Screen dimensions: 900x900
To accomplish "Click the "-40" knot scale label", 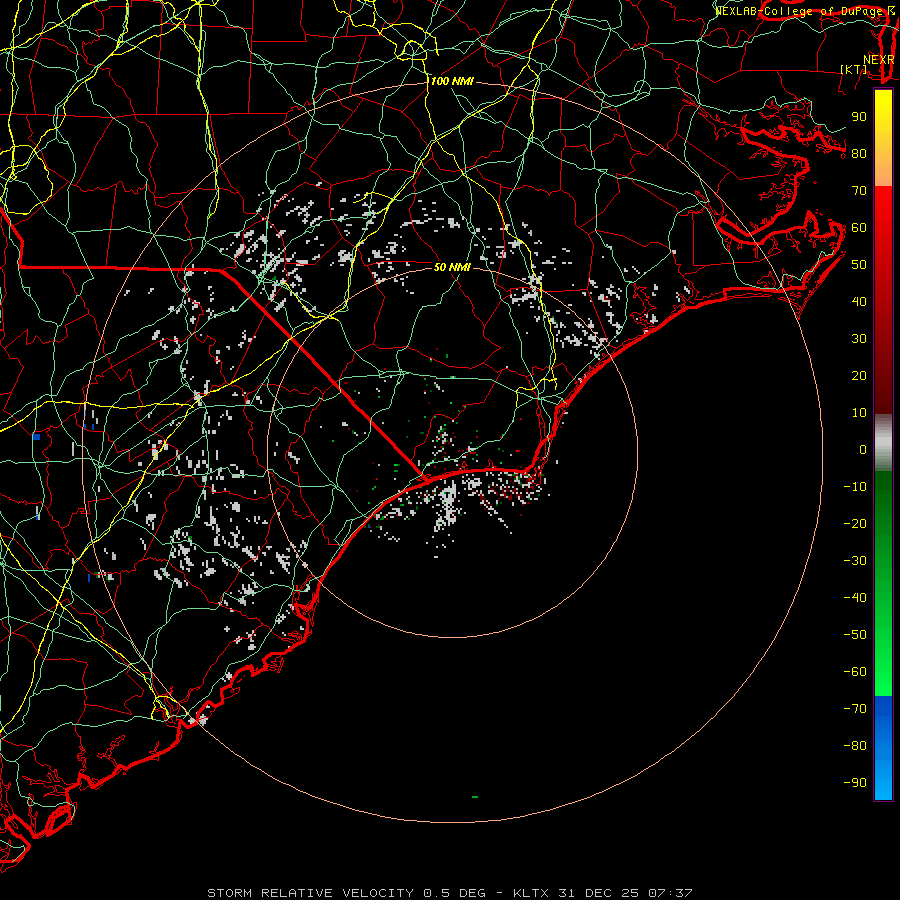I will 855,598.
